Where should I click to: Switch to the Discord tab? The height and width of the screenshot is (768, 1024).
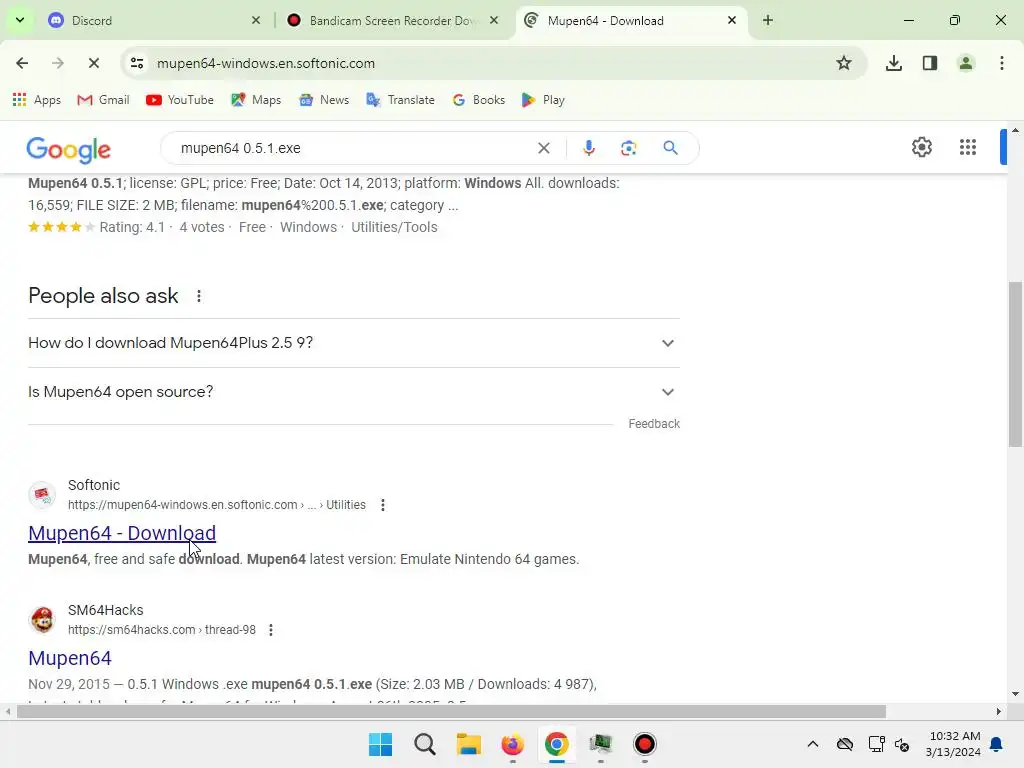click(x=155, y=20)
